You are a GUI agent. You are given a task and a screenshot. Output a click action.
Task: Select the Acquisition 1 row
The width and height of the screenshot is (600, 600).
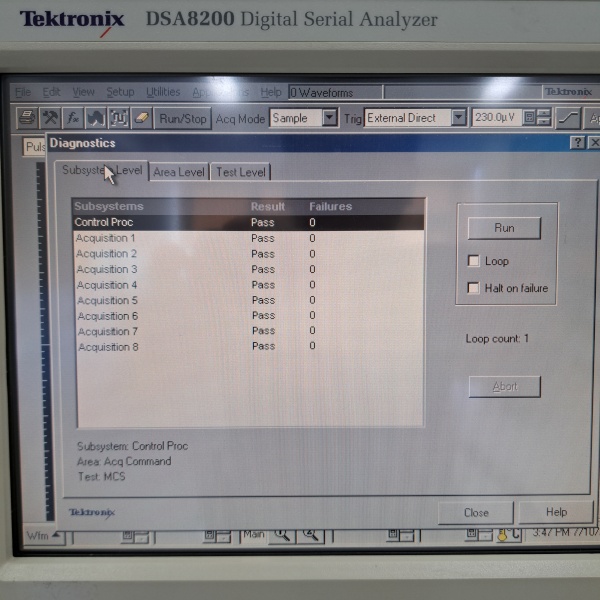(248, 238)
